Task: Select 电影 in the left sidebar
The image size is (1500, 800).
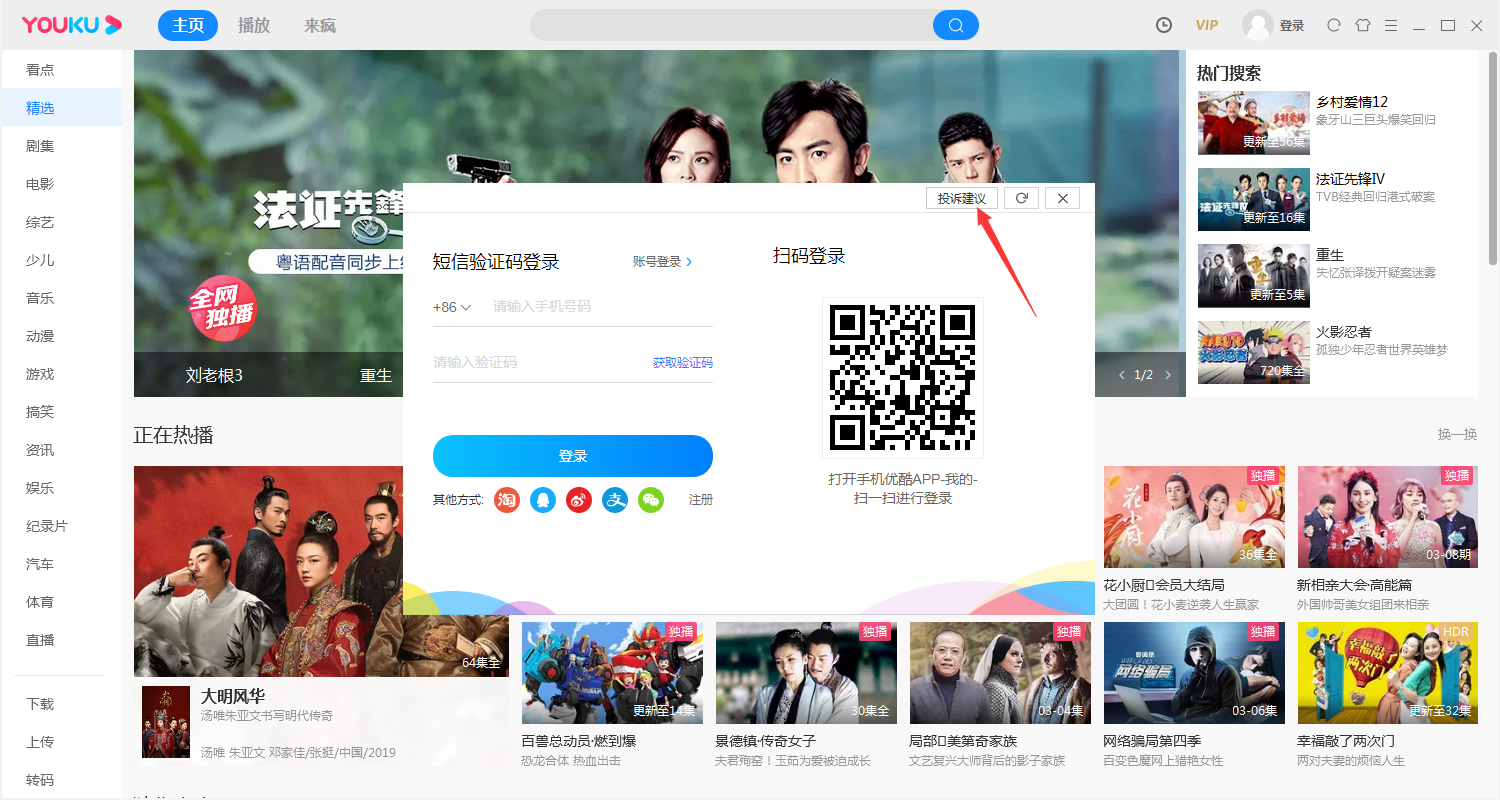Action: click(x=40, y=183)
